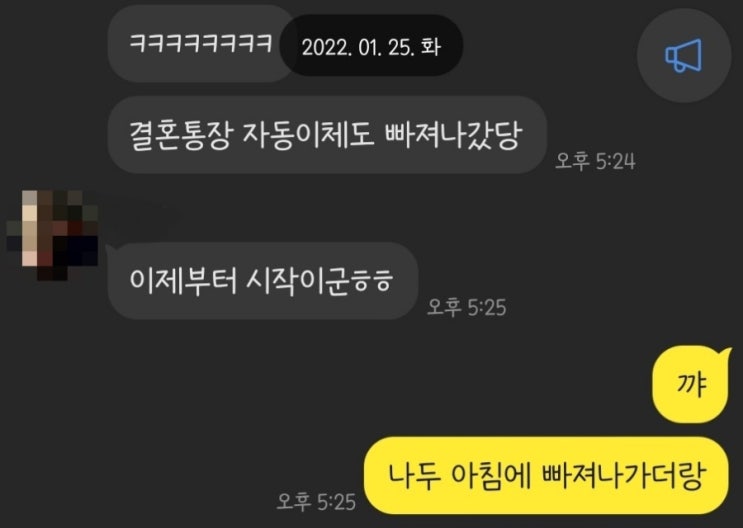
Task: Click the 2022. 01. 25. 화 date badge
Action: (371, 46)
